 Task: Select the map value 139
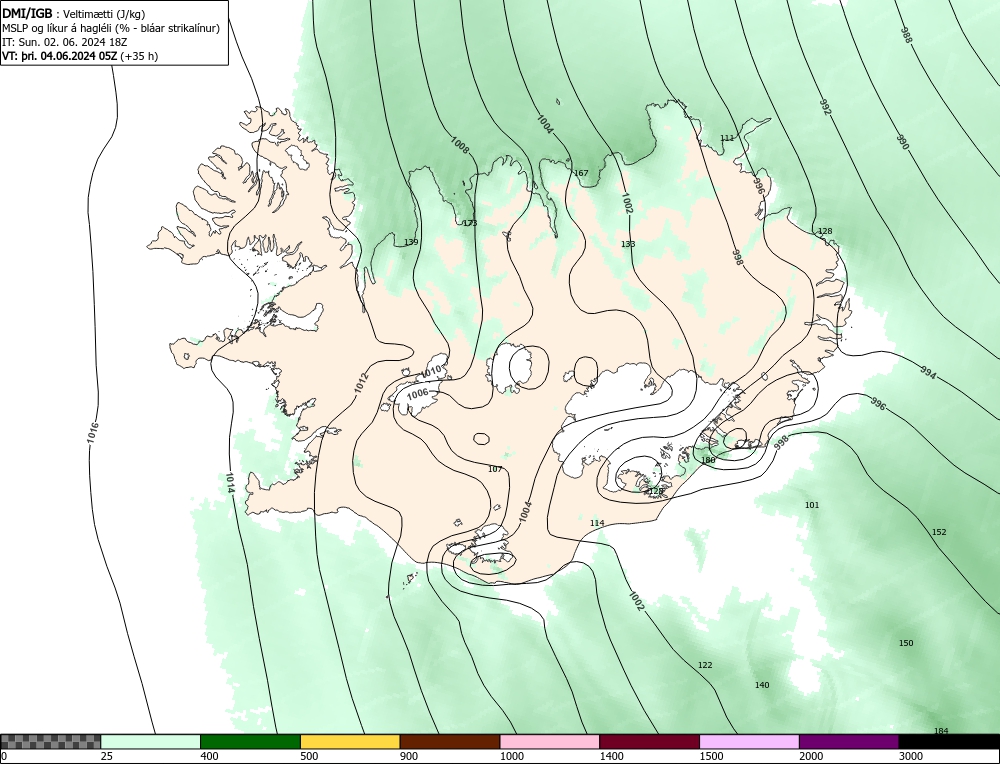411,242
